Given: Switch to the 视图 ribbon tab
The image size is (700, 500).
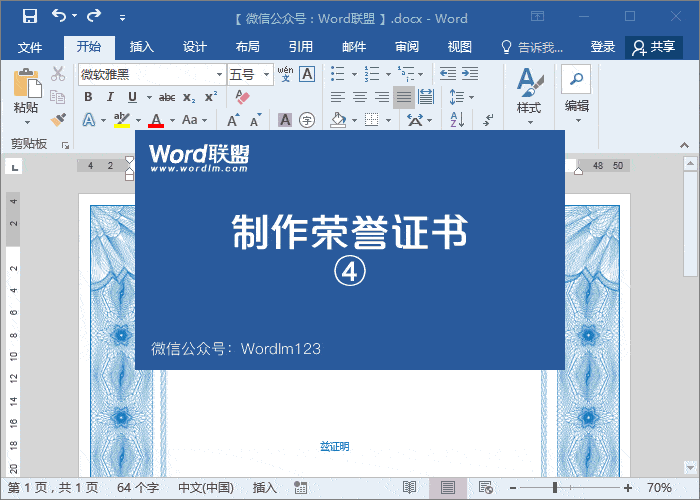Looking at the screenshot, I should 460,47.
